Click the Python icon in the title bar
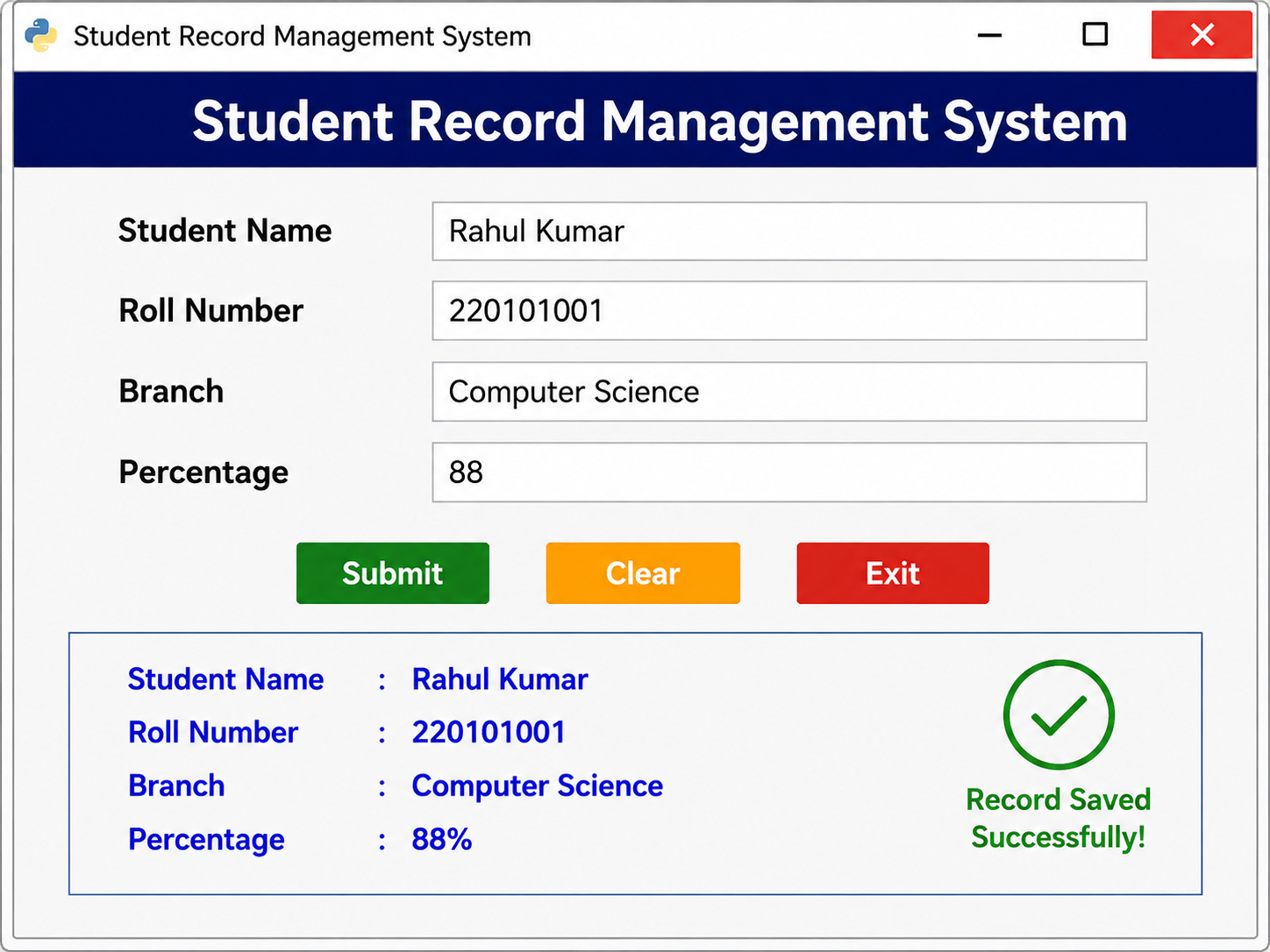Image resolution: width=1270 pixels, height=952 pixels. coord(40,36)
